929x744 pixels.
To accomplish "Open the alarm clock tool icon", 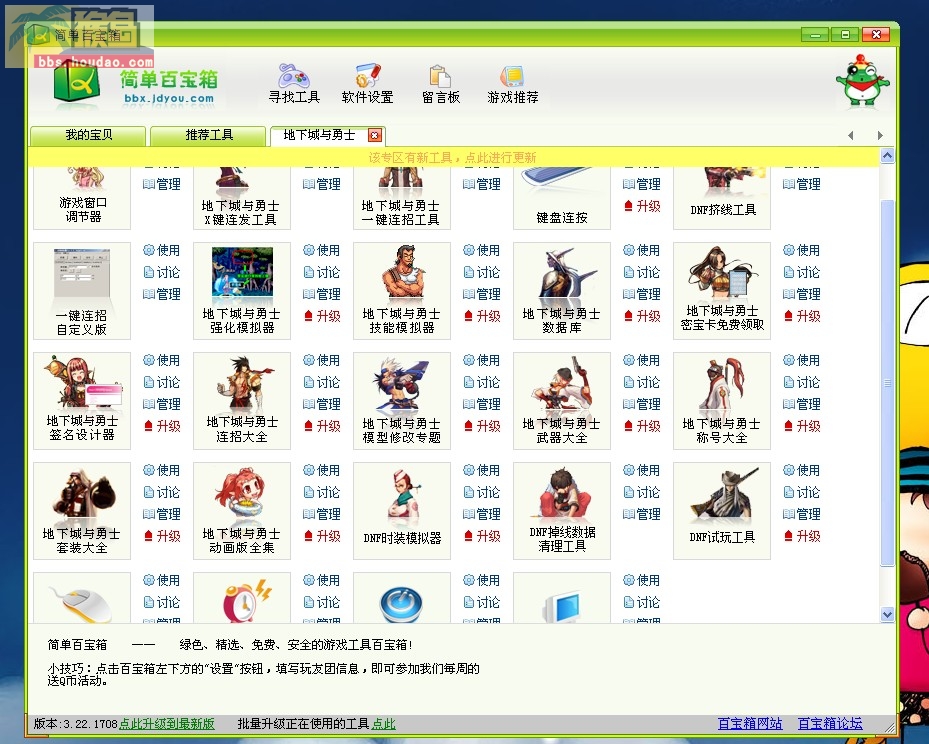I will [x=242, y=598].
